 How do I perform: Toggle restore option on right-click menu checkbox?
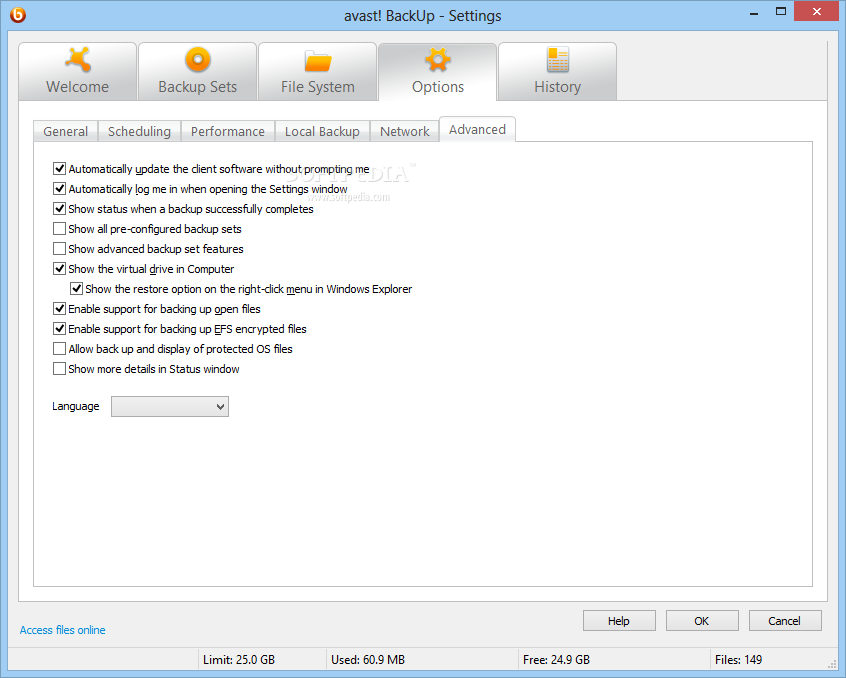pos(77,289)
